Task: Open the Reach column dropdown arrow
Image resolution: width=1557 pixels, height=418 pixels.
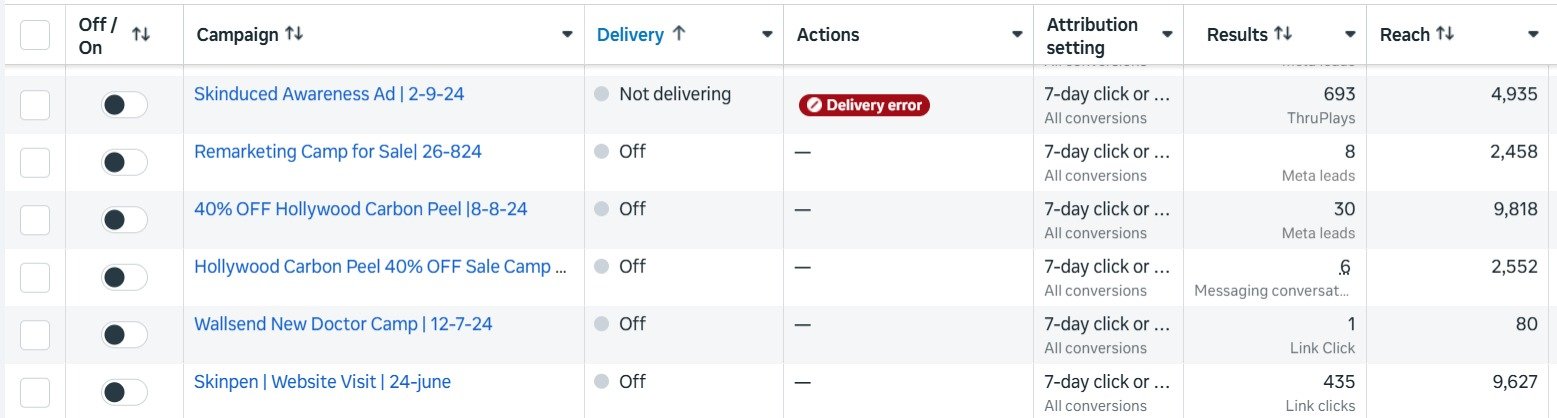Action: 1533,35
